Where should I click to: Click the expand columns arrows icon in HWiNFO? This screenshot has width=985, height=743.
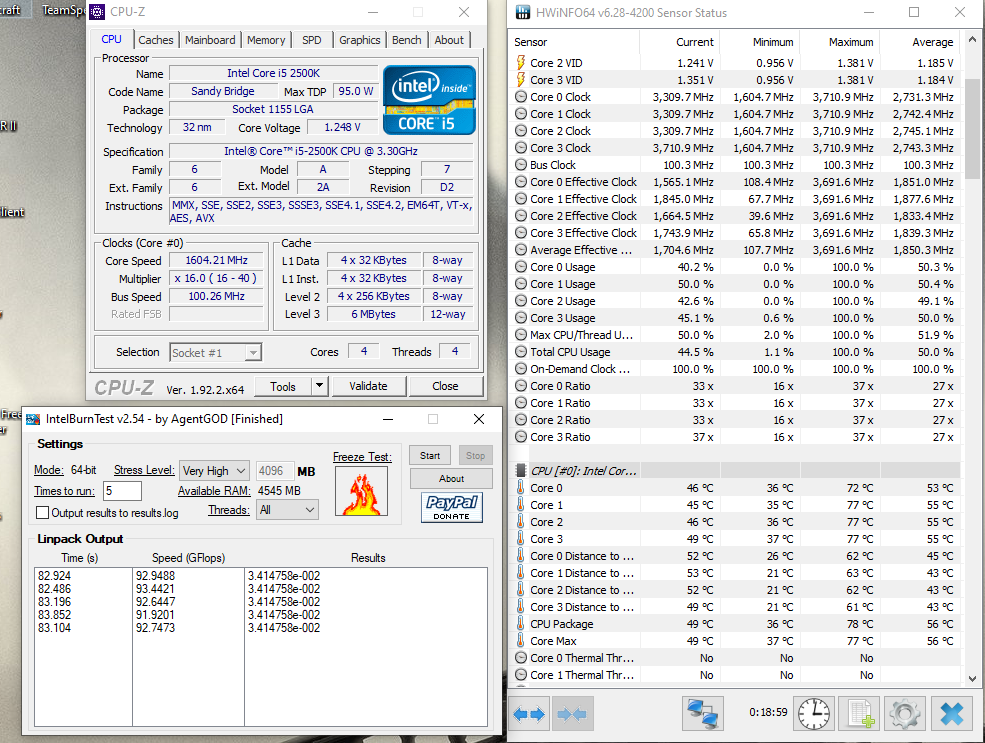coord(529,713)
